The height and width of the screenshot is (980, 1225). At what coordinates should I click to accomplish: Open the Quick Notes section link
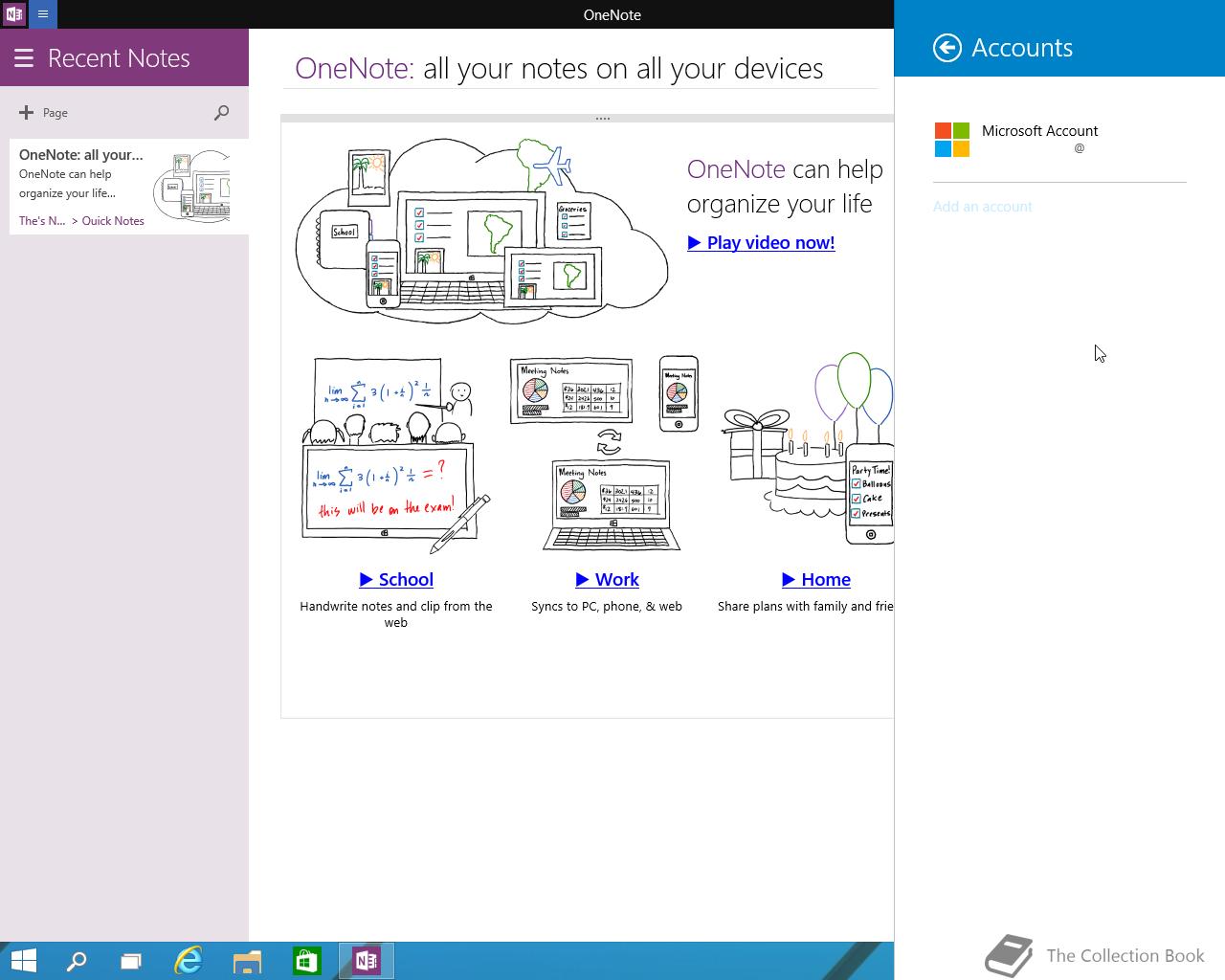click(113, 221)
